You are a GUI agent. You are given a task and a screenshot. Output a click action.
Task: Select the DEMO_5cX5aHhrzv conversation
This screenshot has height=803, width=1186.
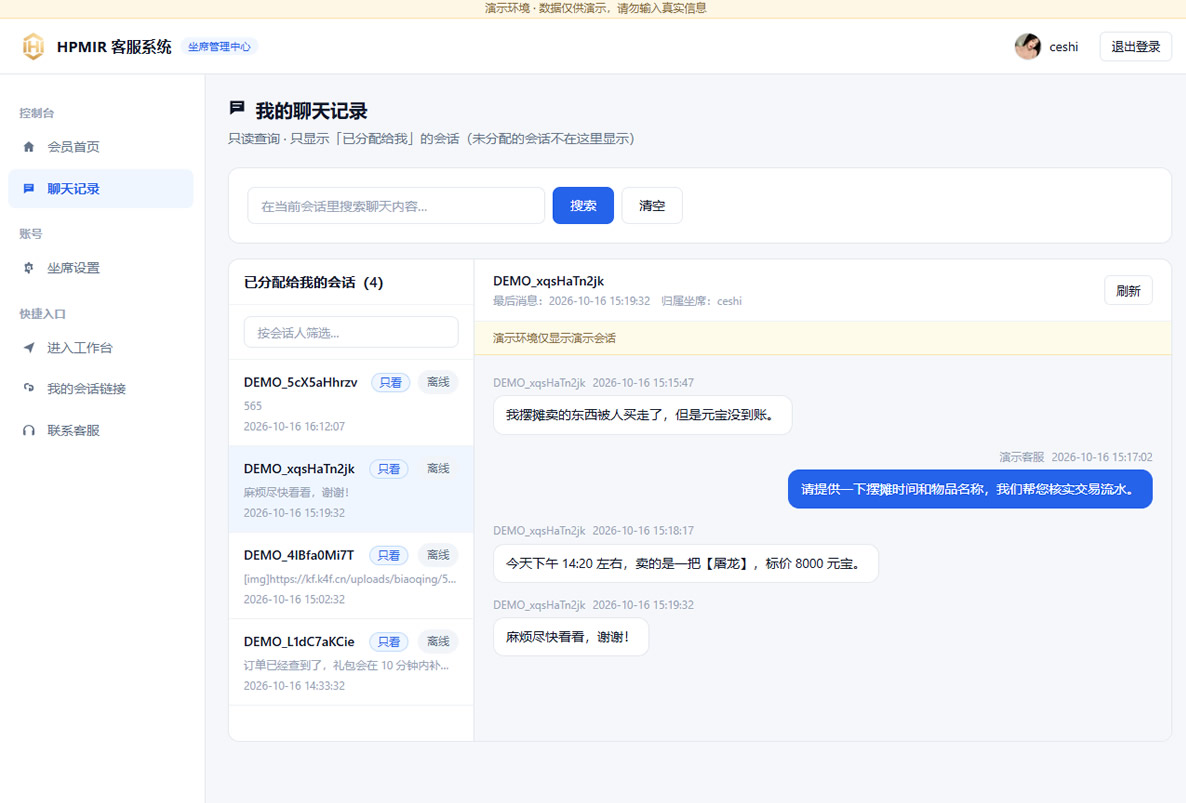pos(351,403)
